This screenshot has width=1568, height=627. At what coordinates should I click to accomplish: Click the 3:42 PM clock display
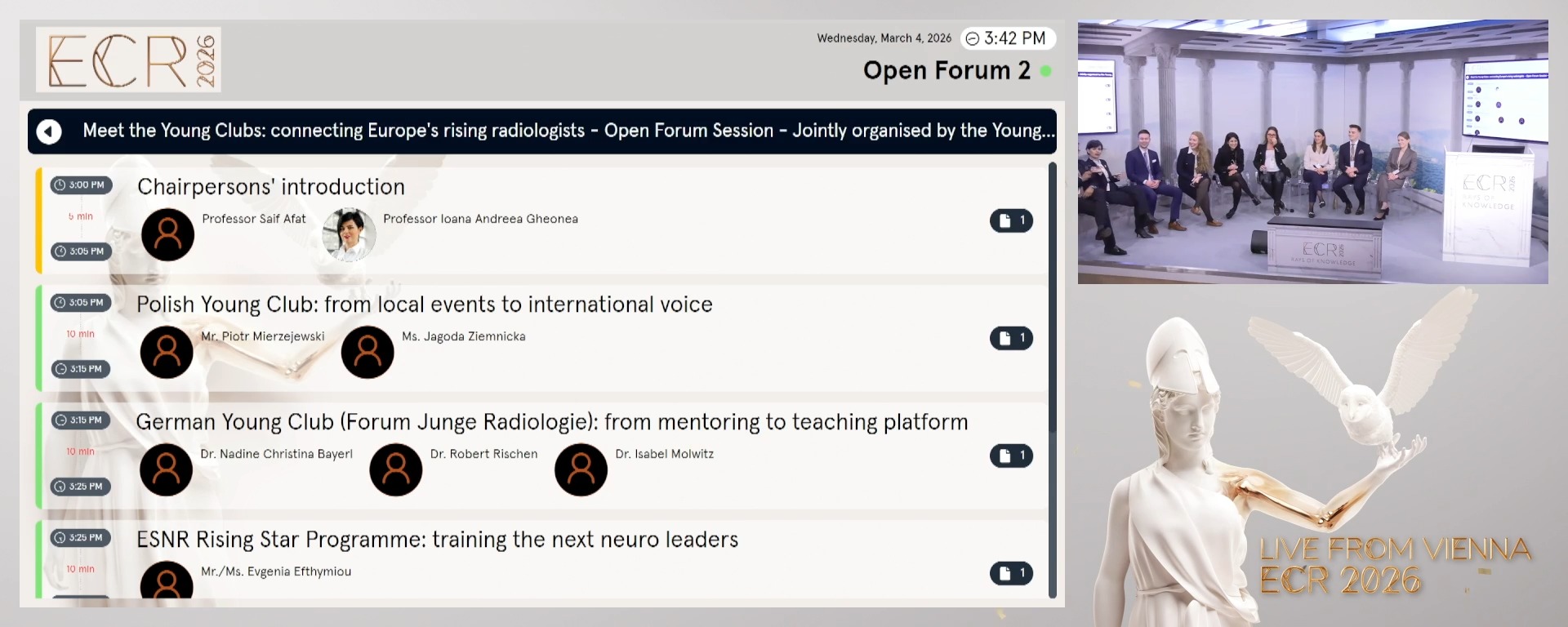point(1008,38)
